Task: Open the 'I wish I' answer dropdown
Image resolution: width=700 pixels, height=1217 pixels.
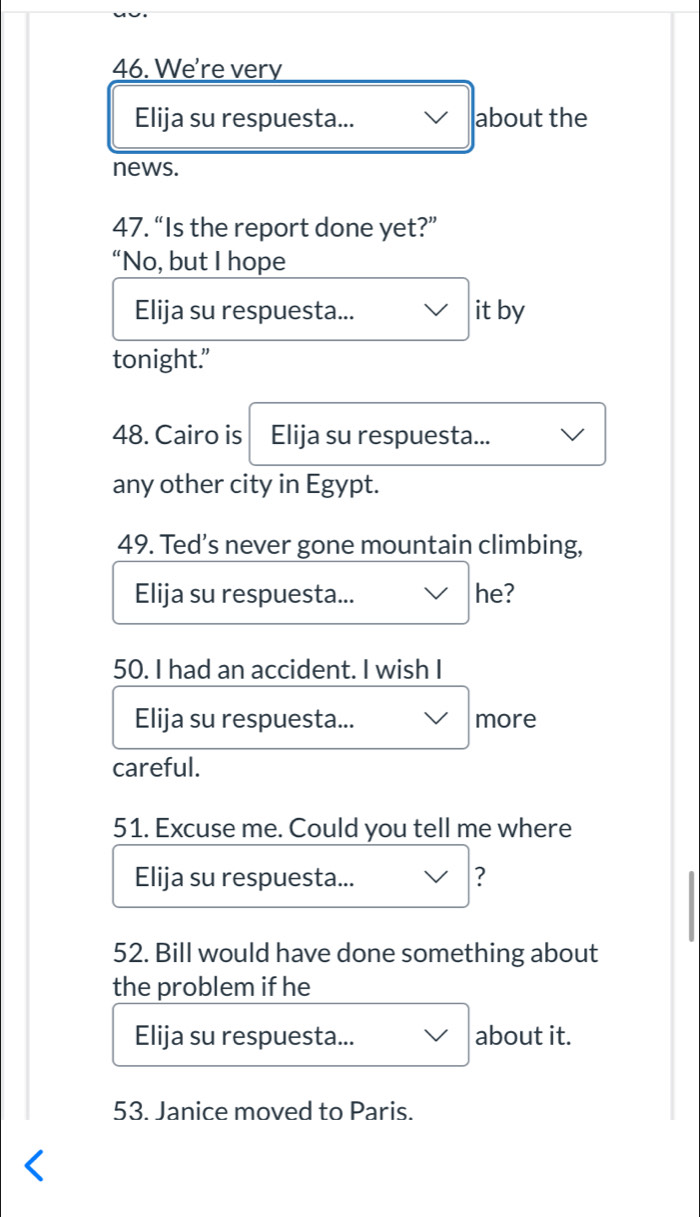Action: (x=290, y=718)
